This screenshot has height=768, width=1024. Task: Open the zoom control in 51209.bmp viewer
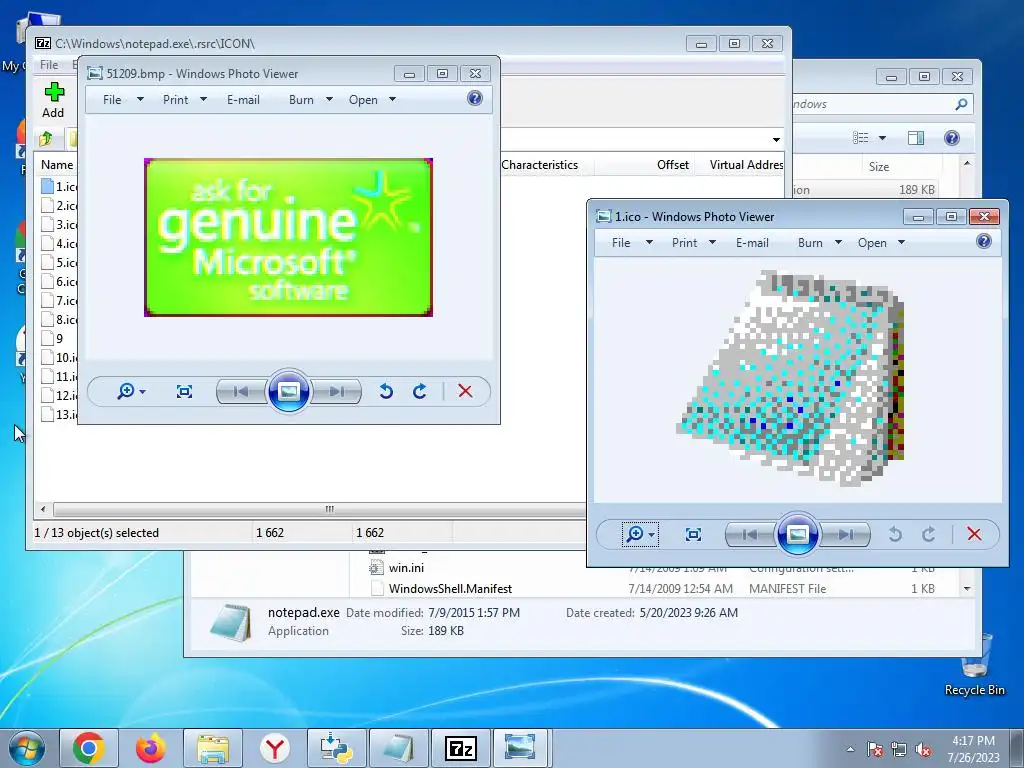pos(131,391)
